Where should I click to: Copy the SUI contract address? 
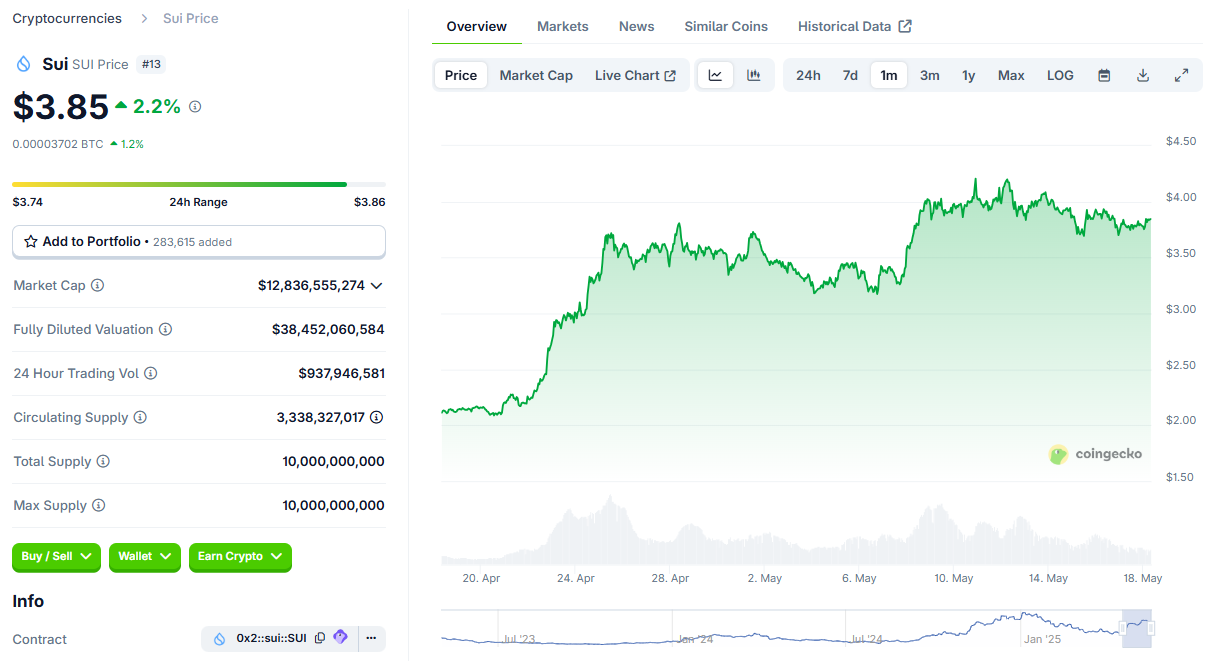(320, 638)
